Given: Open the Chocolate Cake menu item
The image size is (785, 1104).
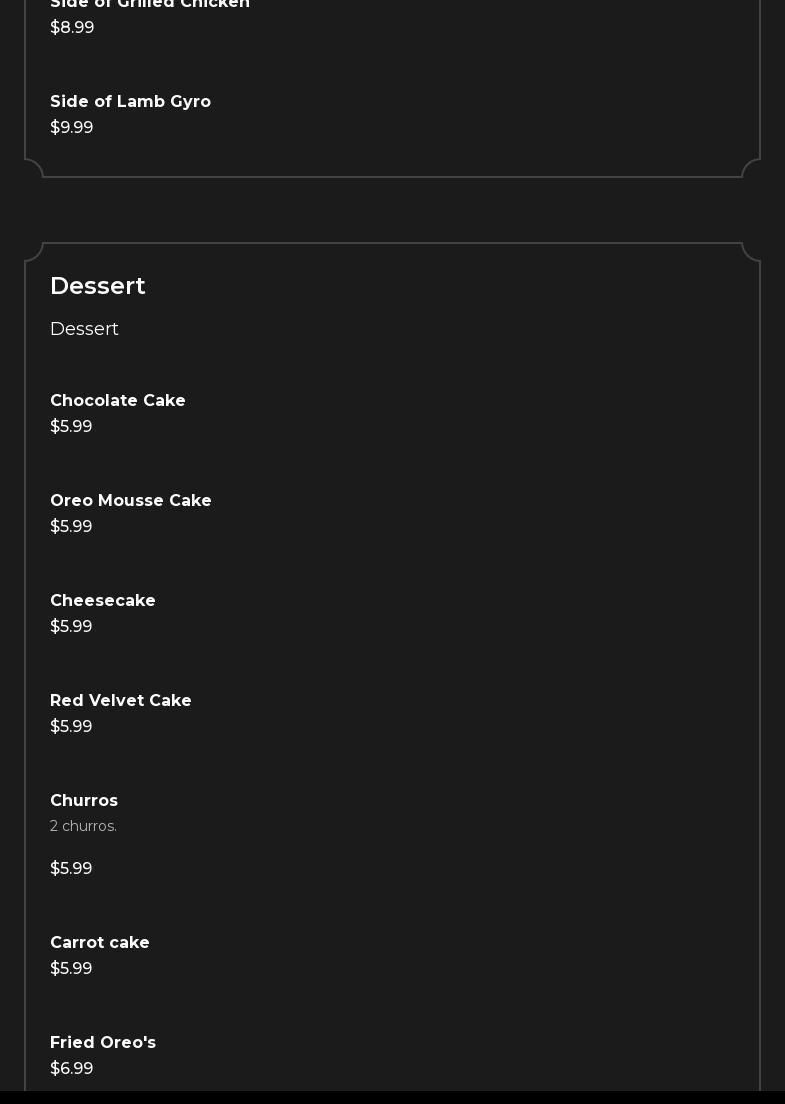Looking at the screenshot, I should (x=118, y=401).
